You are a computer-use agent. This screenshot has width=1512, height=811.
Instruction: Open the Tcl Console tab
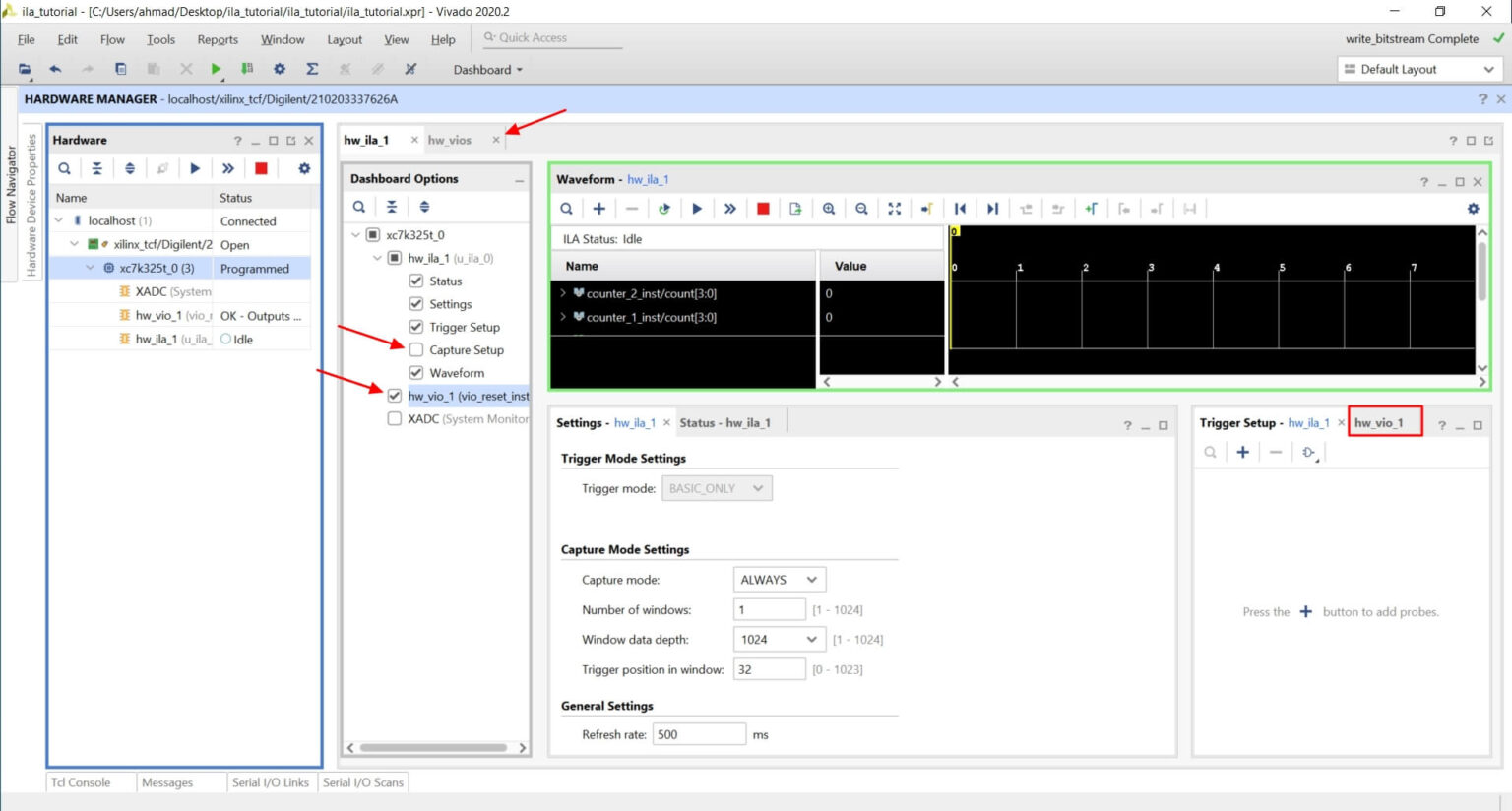(x=81, y=782)
